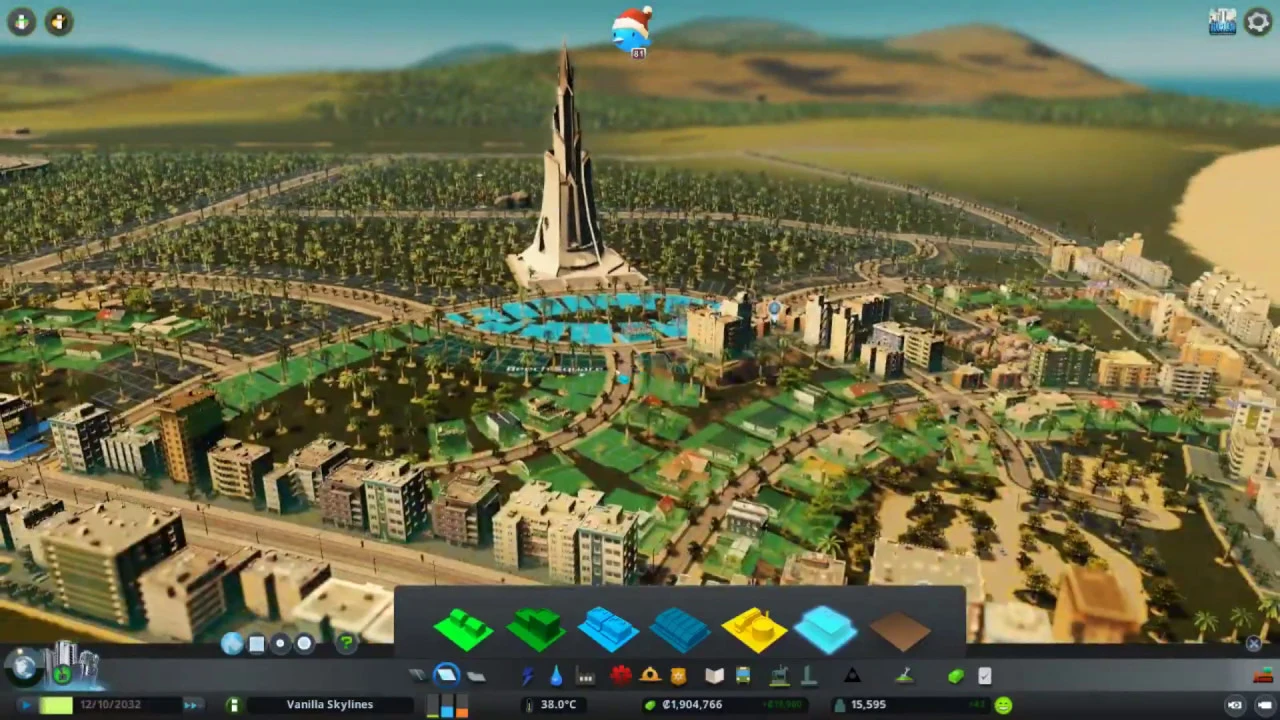
Task: Select the cyan office zone
Action: tap(826, 629)
